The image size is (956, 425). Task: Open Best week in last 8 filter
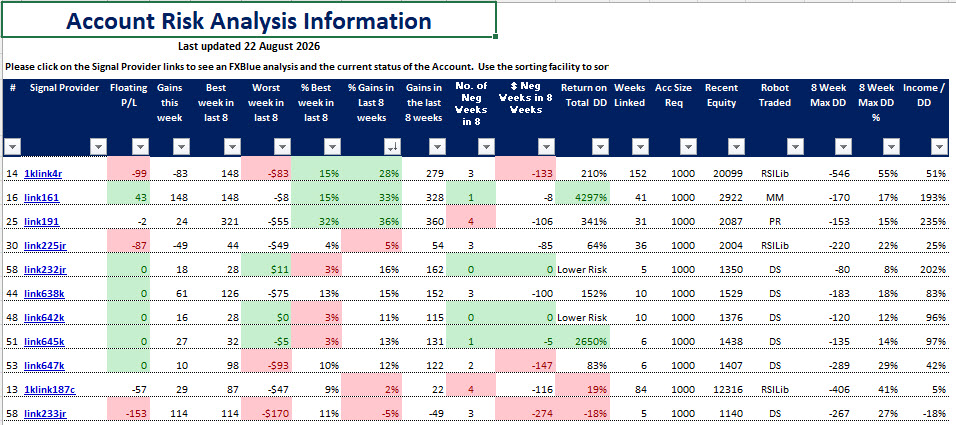pyautogui.click(x=232, y=146)
